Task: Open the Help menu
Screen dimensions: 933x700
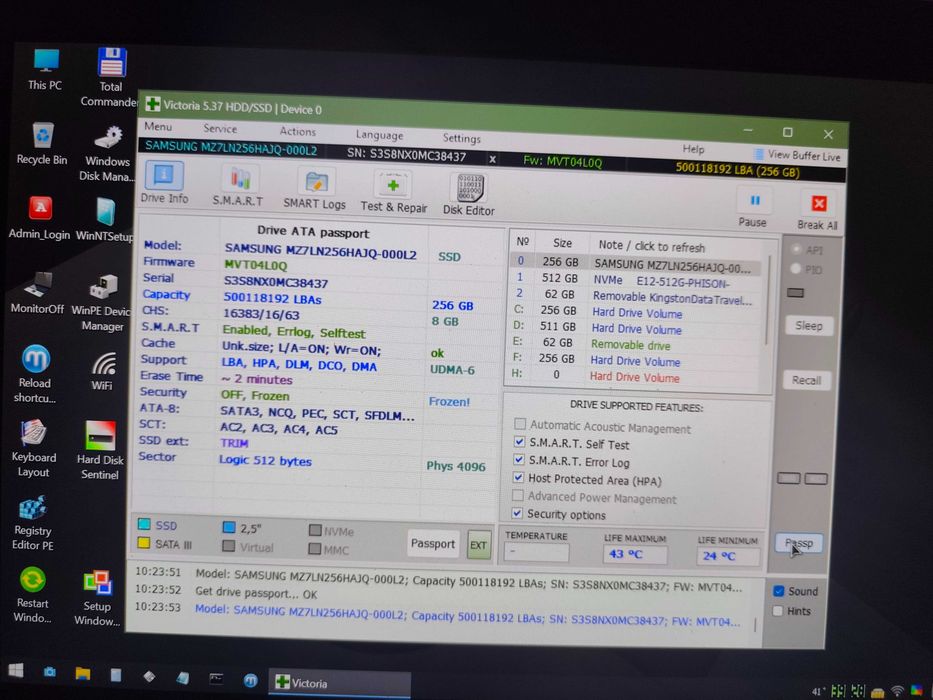Action: point(693,149)
